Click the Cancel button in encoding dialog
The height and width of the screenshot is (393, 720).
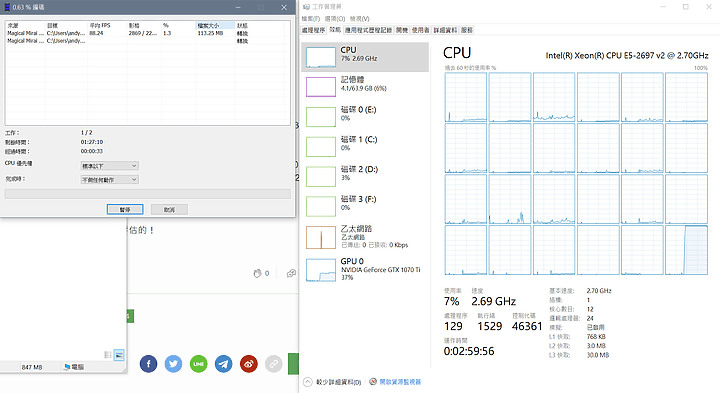coord(169,209)
